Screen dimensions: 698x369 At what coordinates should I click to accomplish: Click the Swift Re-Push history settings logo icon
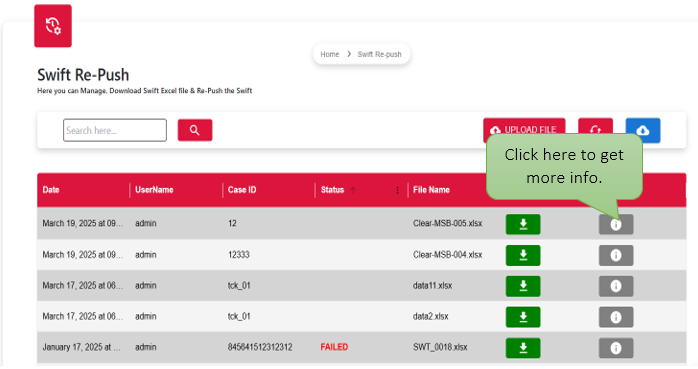pos(53,26)
